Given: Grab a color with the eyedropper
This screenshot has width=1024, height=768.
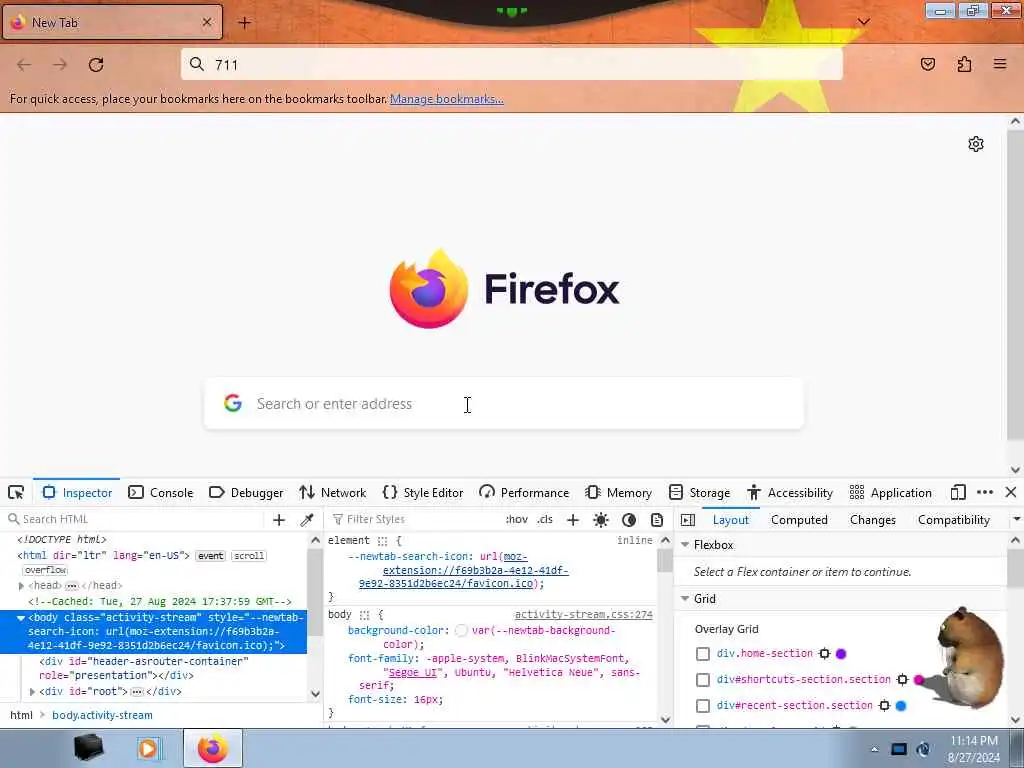Looking at the screenshot, I should (x=306, y=519).
